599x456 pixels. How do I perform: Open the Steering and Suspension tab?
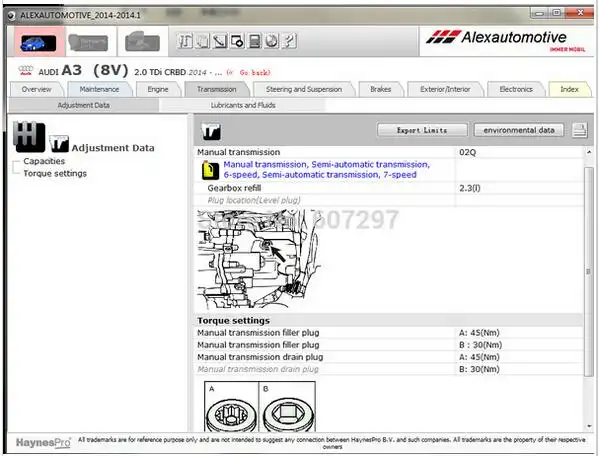pyautogui.click(x=304, y=89)
